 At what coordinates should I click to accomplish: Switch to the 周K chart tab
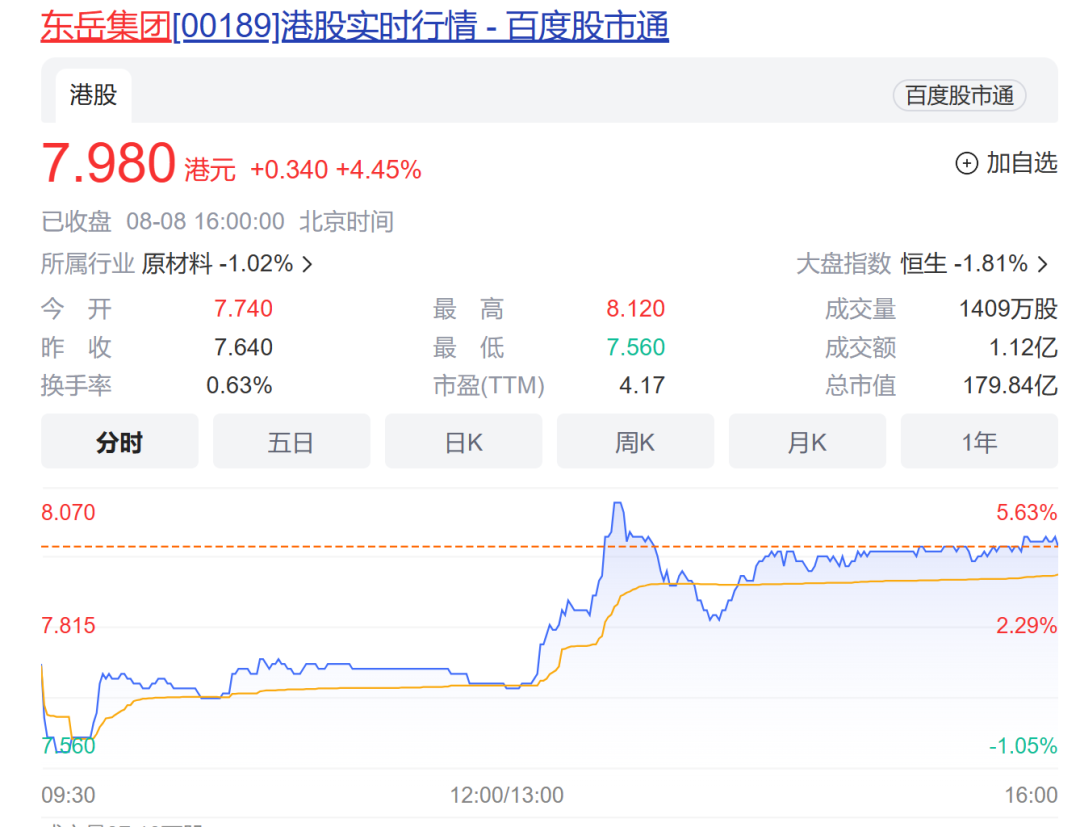pos(635,441)
